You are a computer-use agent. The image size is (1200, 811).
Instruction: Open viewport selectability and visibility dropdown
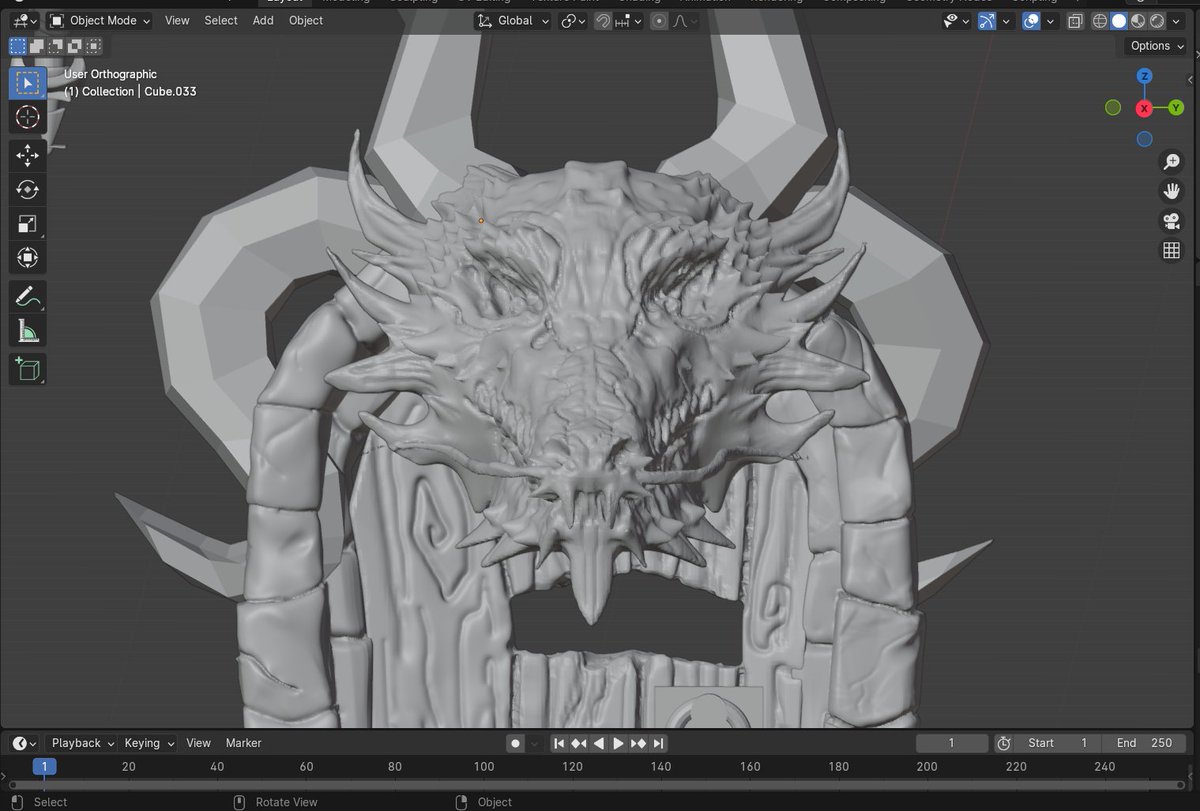coord(957,20)
